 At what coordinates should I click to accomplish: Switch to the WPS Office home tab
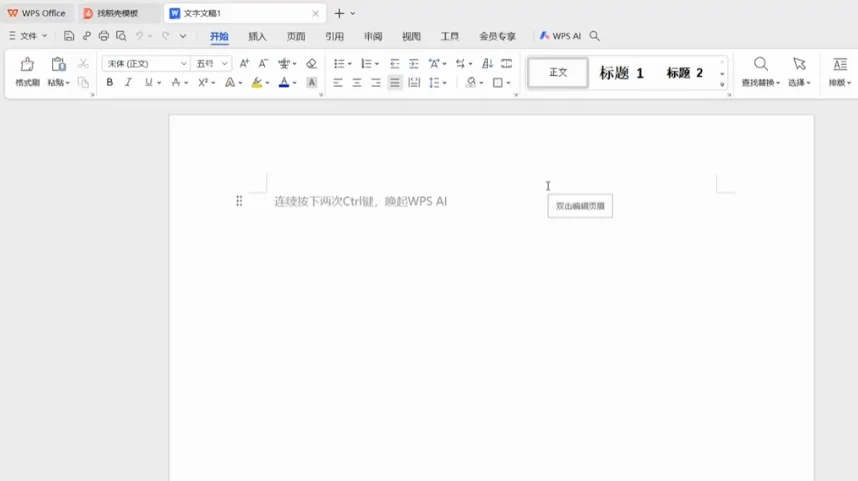pos(37,13)
